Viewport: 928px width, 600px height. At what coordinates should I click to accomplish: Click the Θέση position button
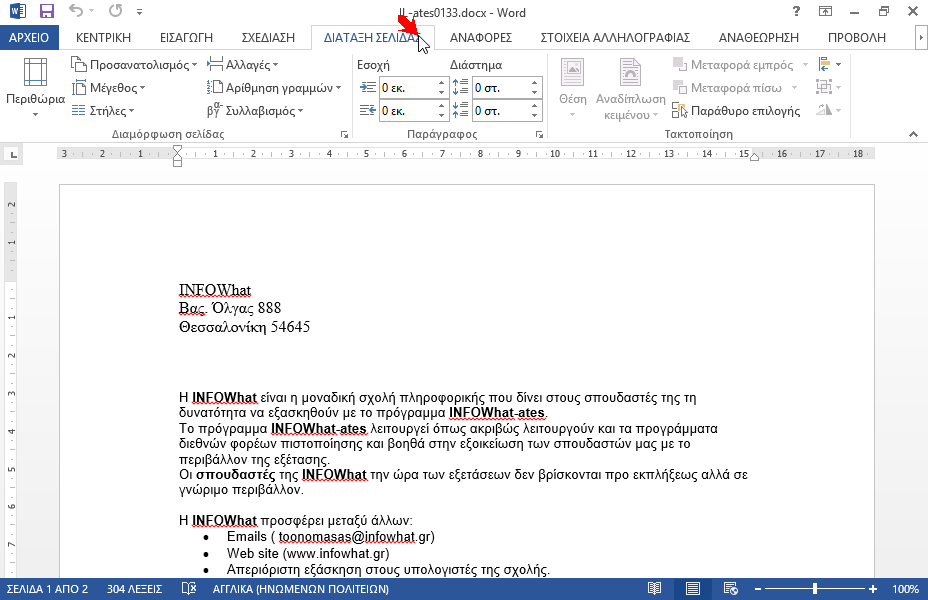point(572,88)
